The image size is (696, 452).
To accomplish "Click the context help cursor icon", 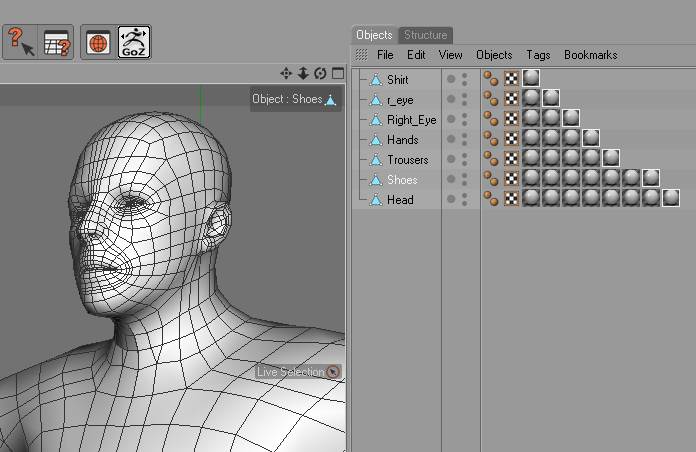I will click(21, 41).
